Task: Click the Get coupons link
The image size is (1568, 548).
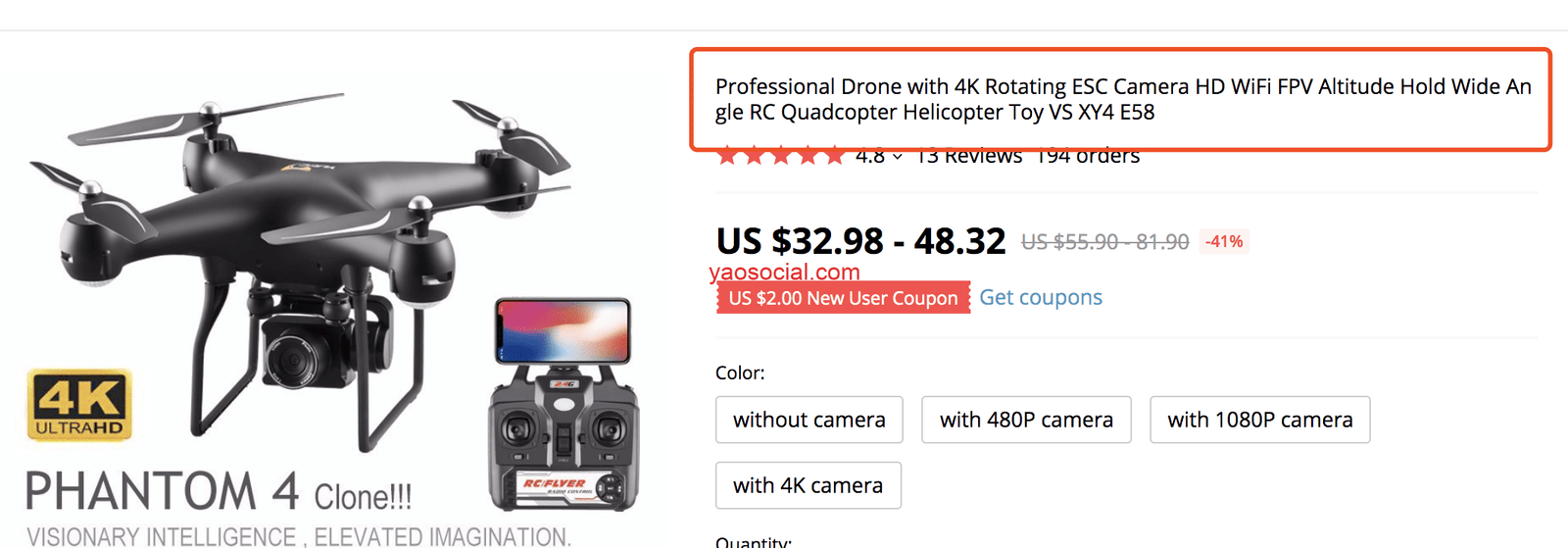Action: 1041,297
